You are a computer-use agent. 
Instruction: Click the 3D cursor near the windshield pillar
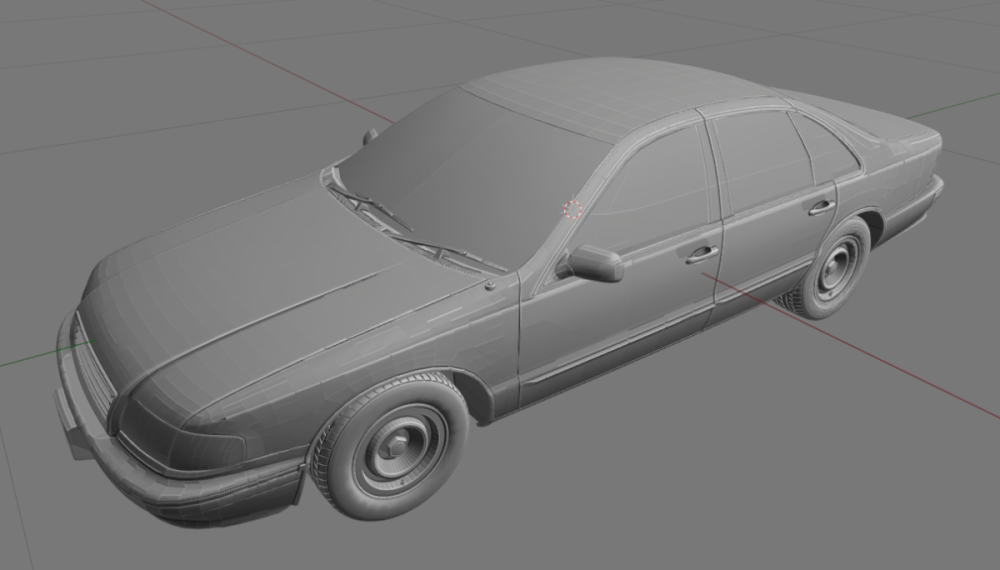click(573, 209)
